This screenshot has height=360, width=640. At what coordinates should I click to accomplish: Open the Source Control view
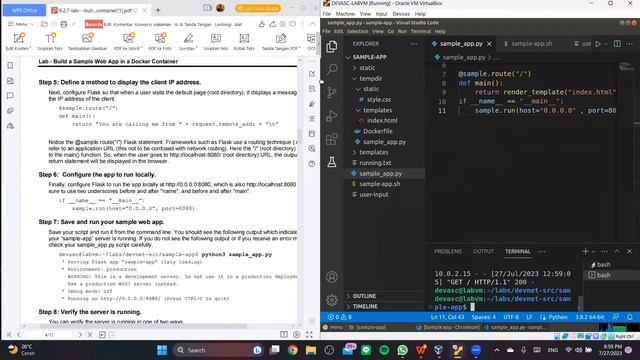(x=332, y=93)
